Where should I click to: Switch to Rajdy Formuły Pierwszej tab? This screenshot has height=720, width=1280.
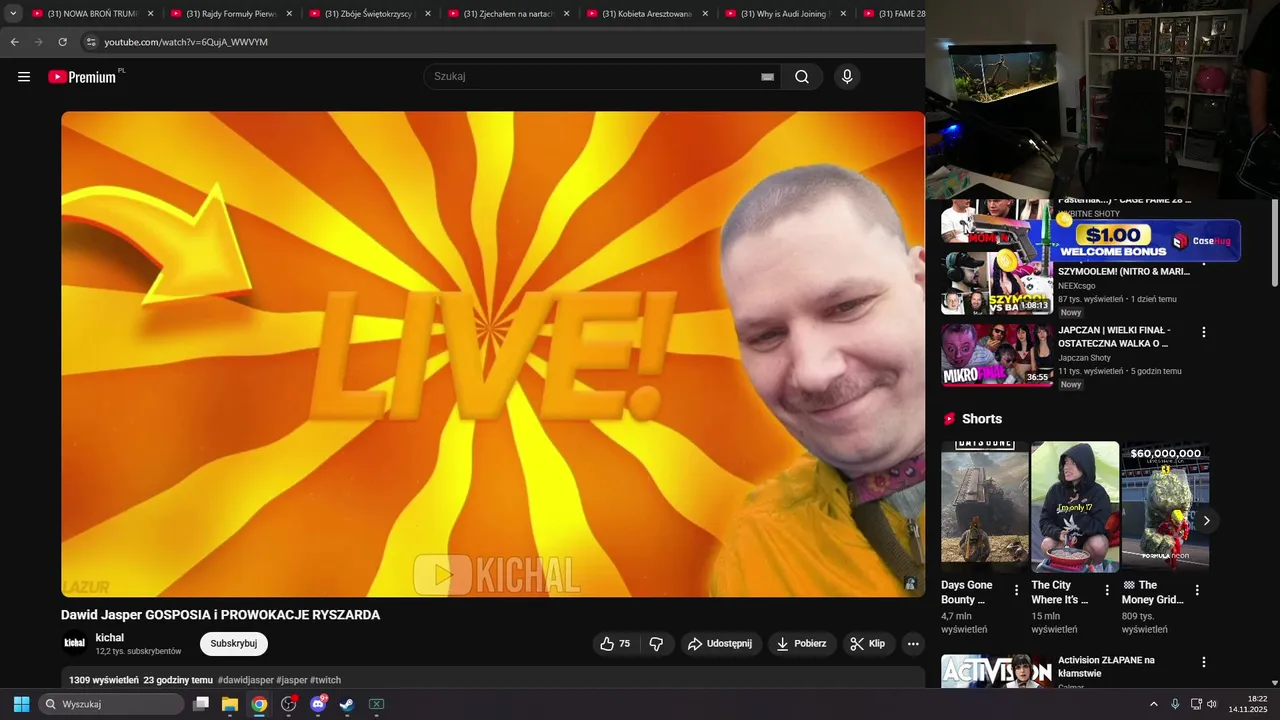click(x=231, y=14)
